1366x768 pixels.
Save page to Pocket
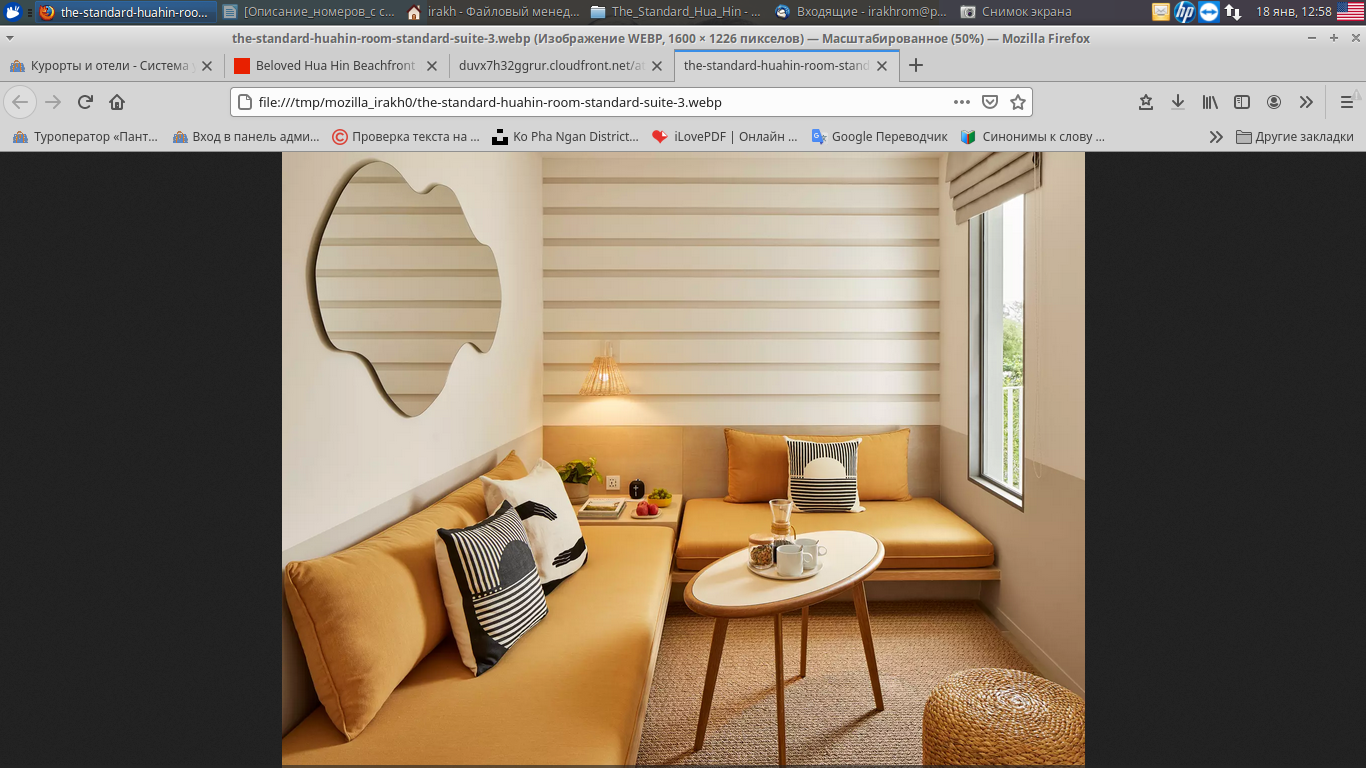click(x=990, y=102)
